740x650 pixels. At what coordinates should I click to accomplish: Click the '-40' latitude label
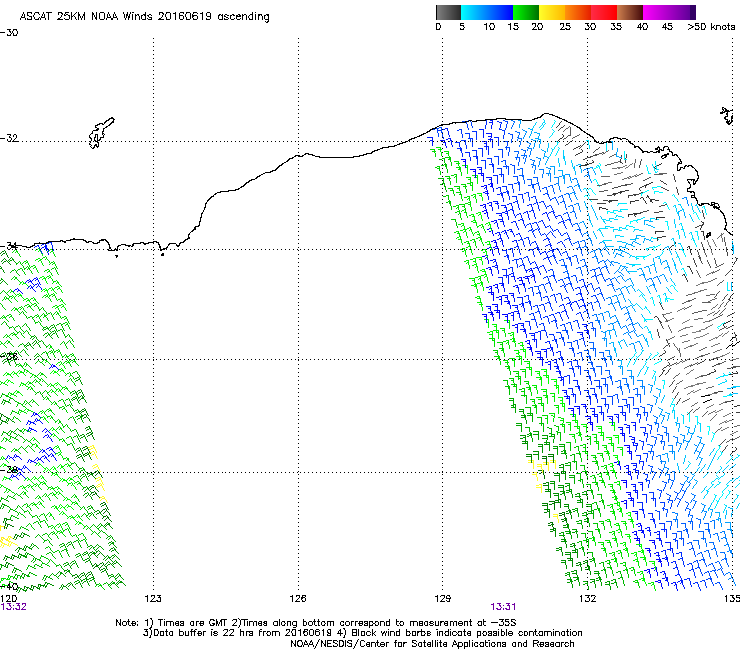(9, 586)
